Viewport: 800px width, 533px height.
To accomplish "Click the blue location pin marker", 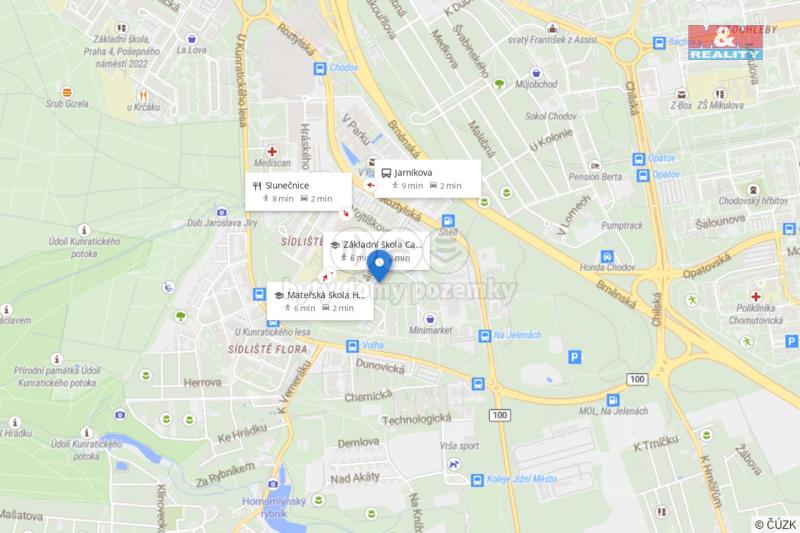I will [379, 266].
